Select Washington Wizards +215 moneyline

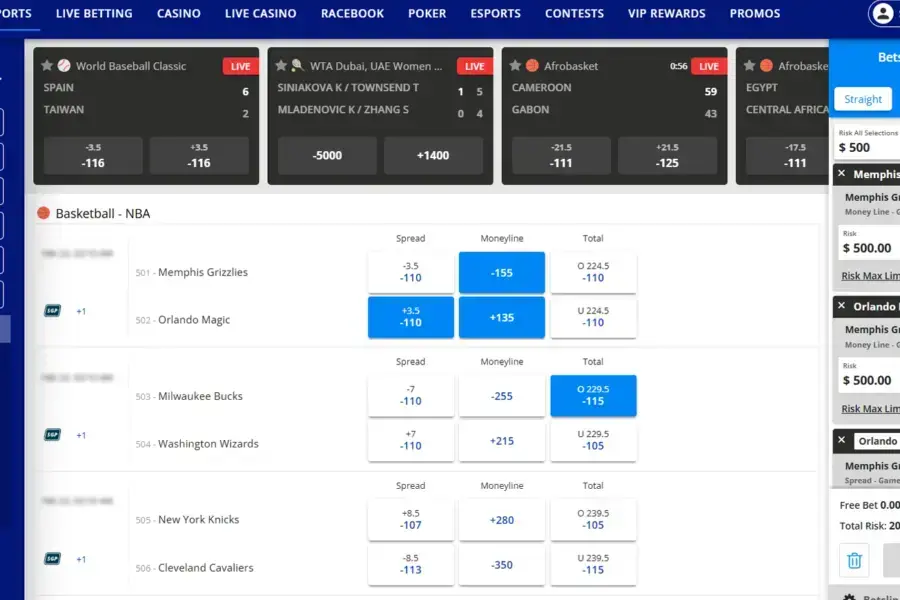point(502,440)
